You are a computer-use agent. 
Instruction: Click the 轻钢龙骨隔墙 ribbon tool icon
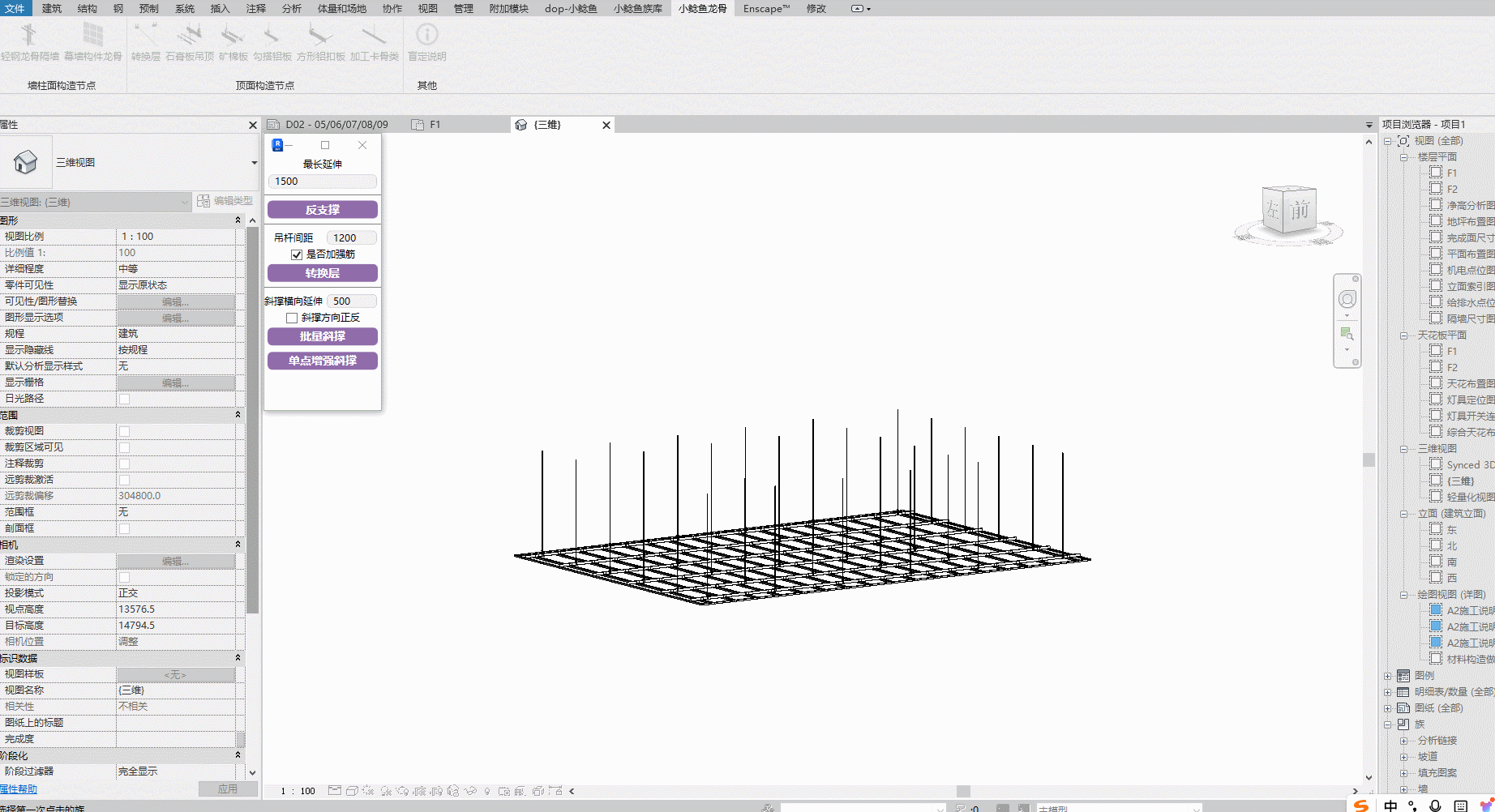pyautogui.click(x=29, y=36)
